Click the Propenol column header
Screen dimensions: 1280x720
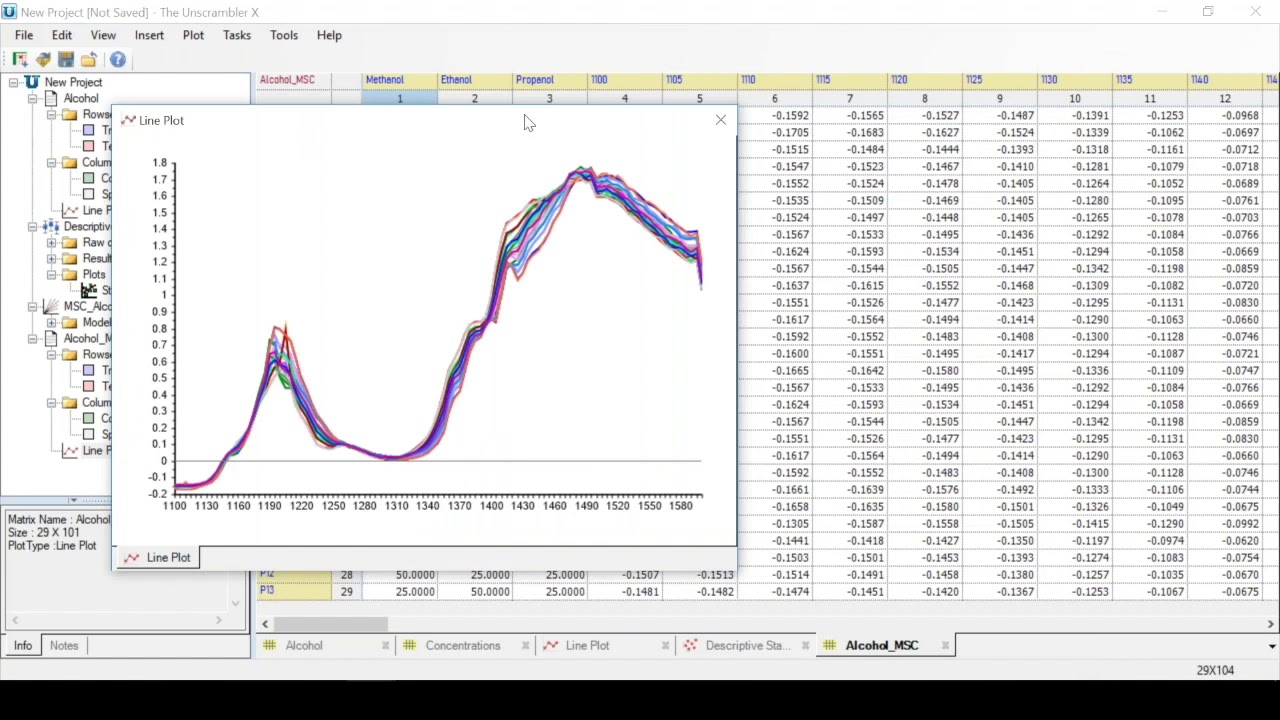(x=549, y=80)
